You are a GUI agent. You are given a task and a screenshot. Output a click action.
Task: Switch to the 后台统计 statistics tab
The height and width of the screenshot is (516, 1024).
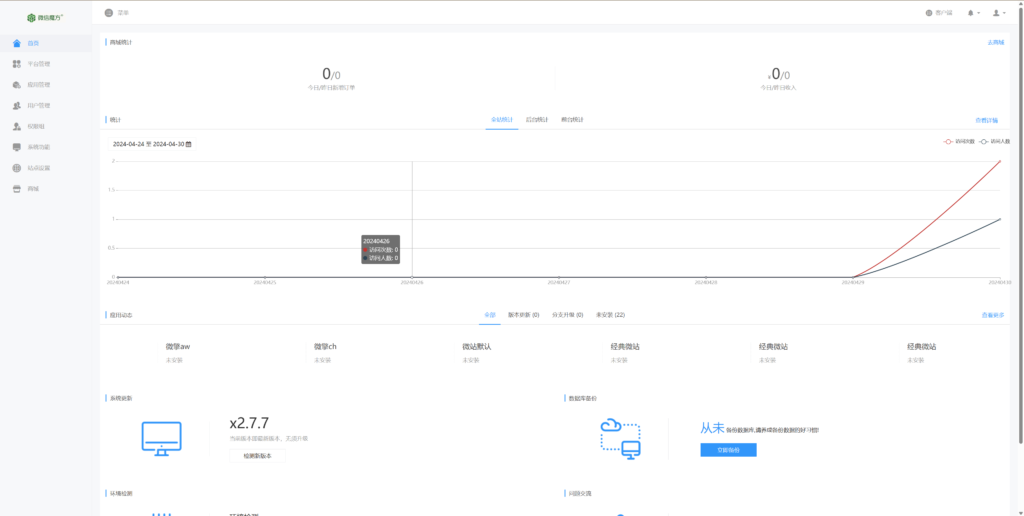click(573, 120)
